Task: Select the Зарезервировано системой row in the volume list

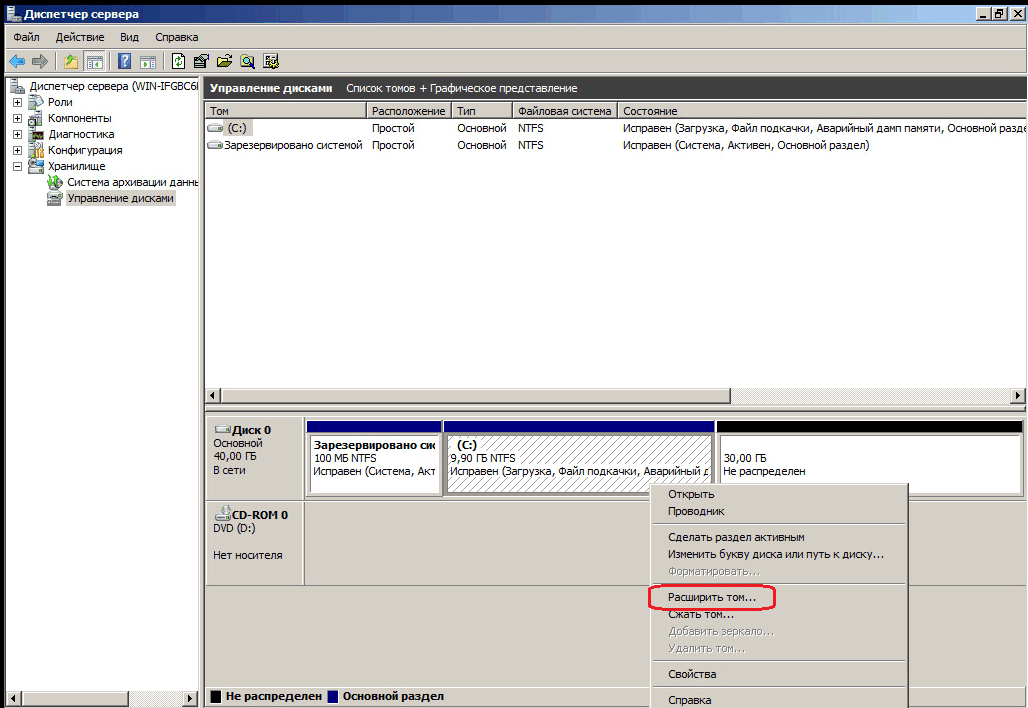Action: tap(616, 146)
